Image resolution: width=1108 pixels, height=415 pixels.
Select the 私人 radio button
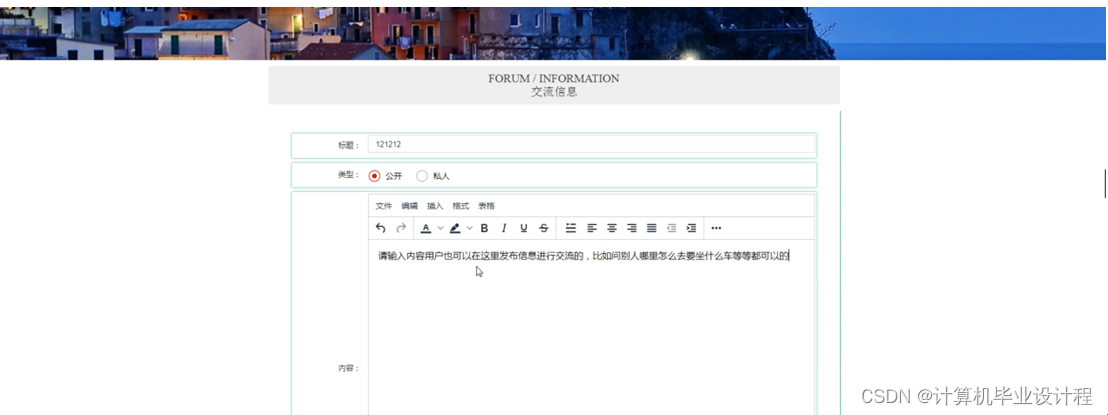tap(422, 176)
